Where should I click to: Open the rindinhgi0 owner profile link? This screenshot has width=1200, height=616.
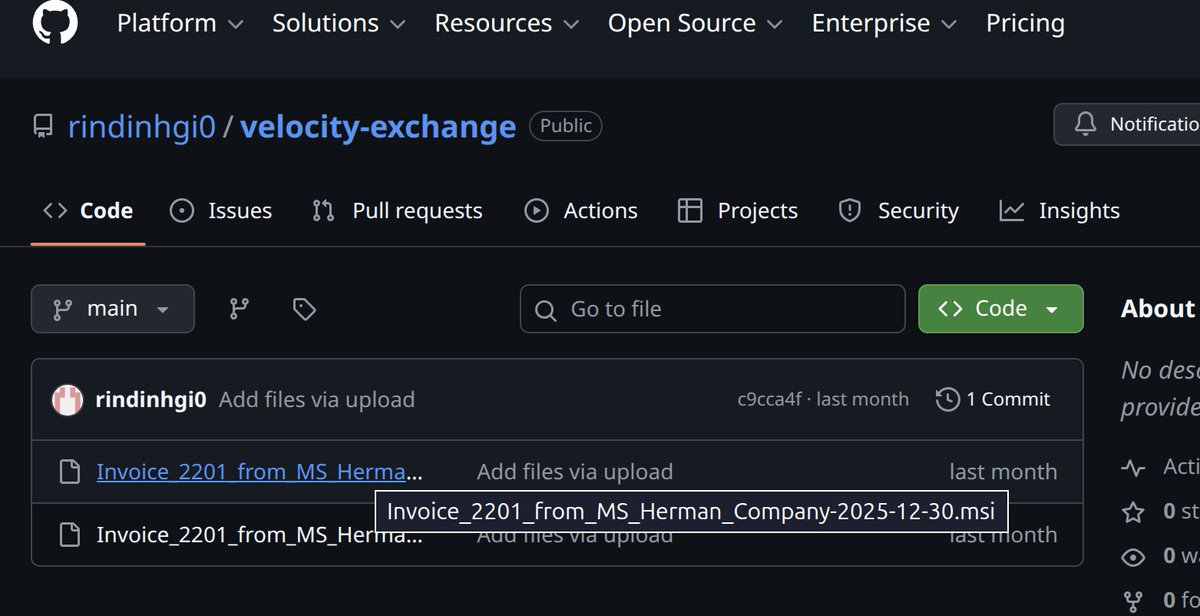pyautogui.click(x=142, y=127)
